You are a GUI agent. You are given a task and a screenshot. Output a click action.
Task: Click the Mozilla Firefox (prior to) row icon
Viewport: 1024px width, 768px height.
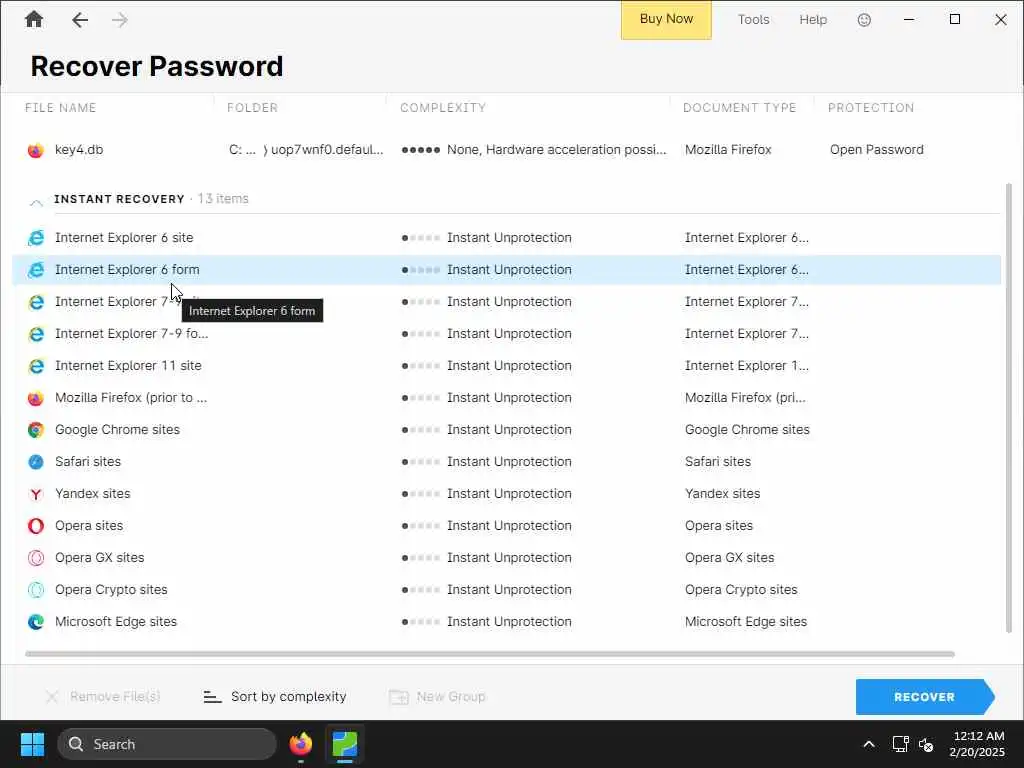click(x=36, y=398)
